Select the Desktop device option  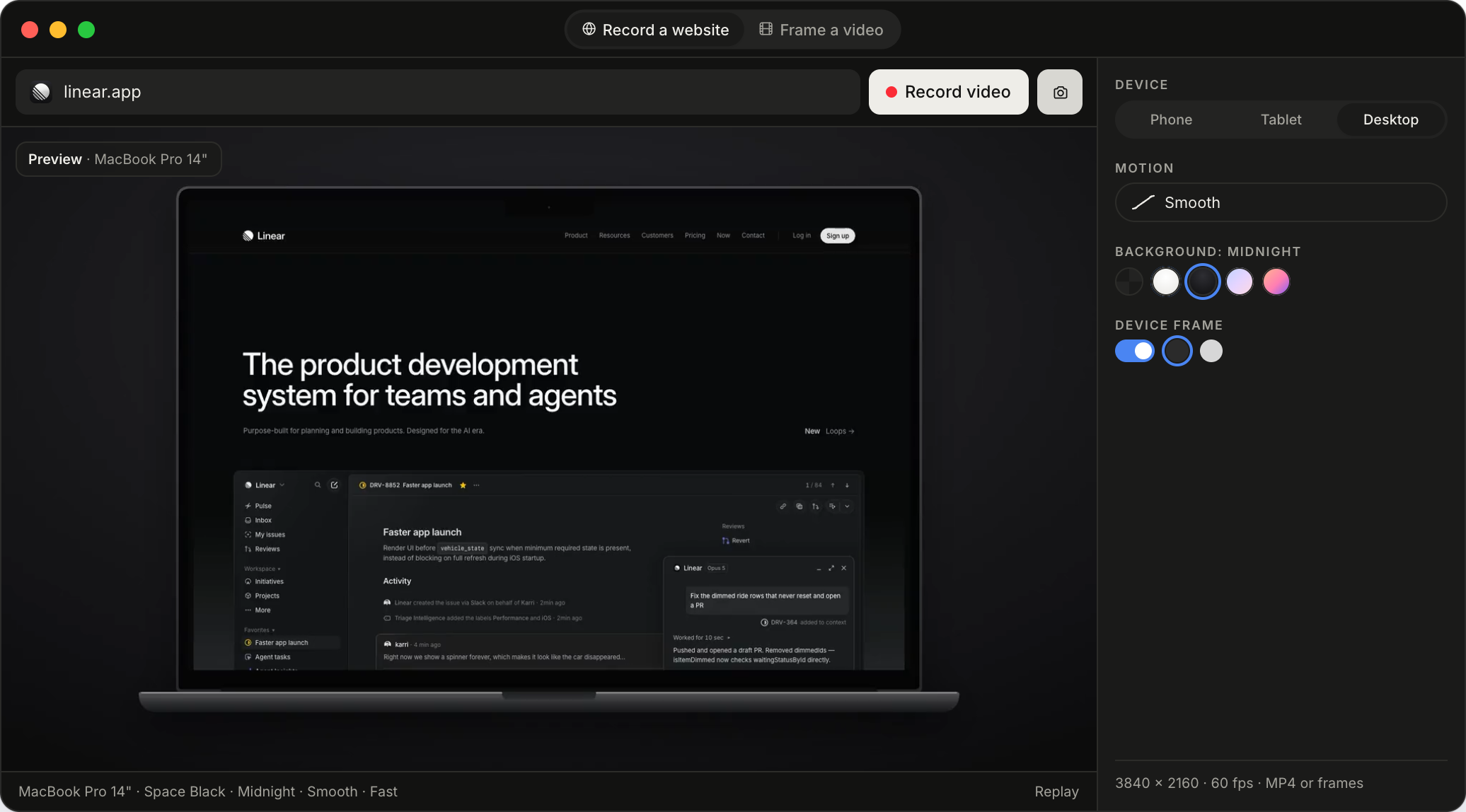point(1390,120)
